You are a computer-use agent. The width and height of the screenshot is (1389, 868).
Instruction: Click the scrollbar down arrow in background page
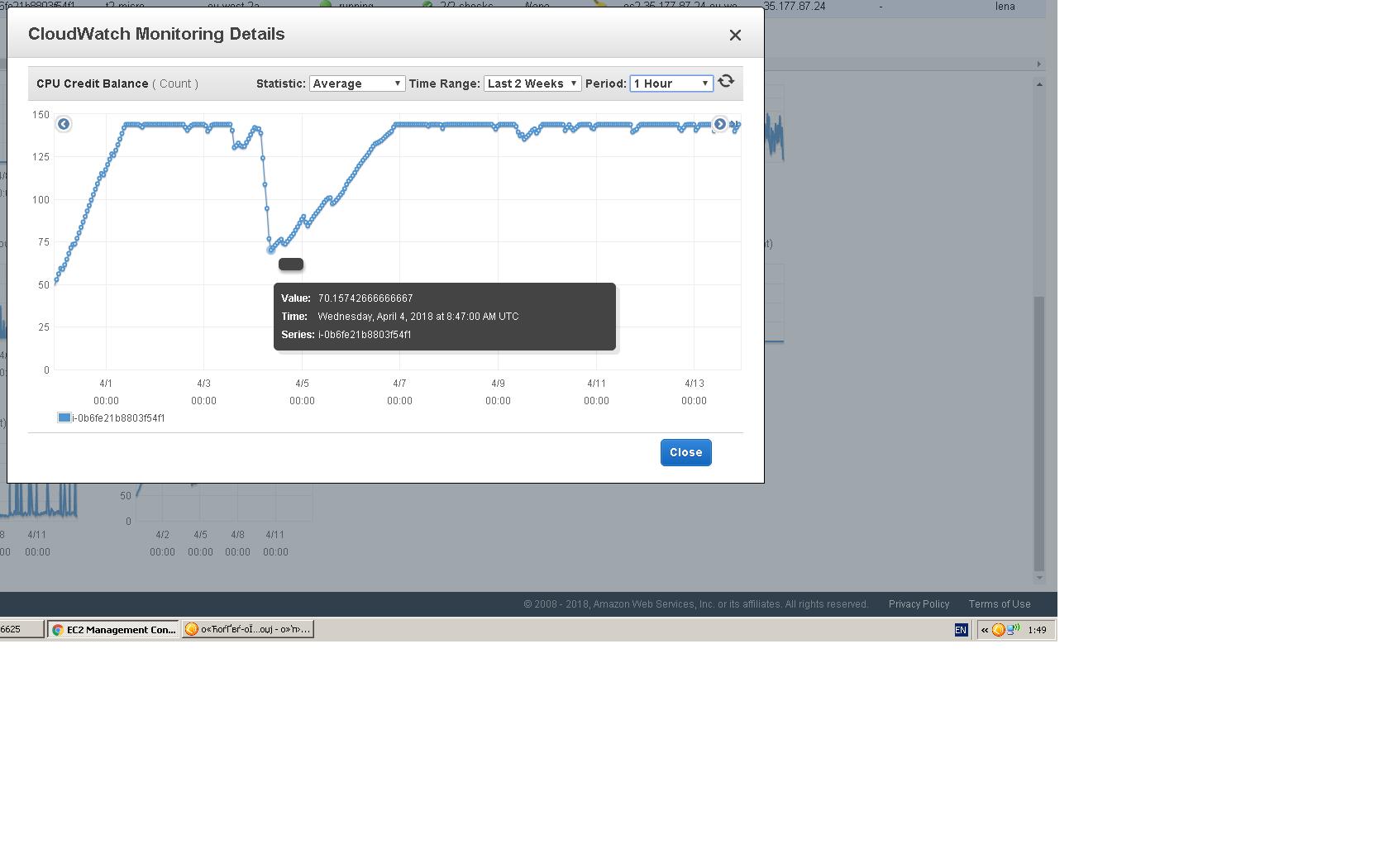pyautogui.click(x=1039, y=578)
